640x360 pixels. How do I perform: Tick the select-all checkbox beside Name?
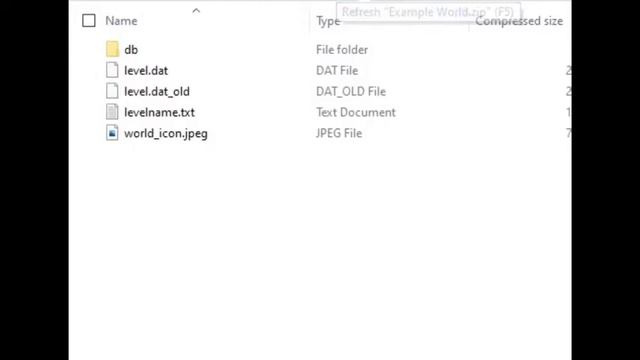click(x=89, y=21)
